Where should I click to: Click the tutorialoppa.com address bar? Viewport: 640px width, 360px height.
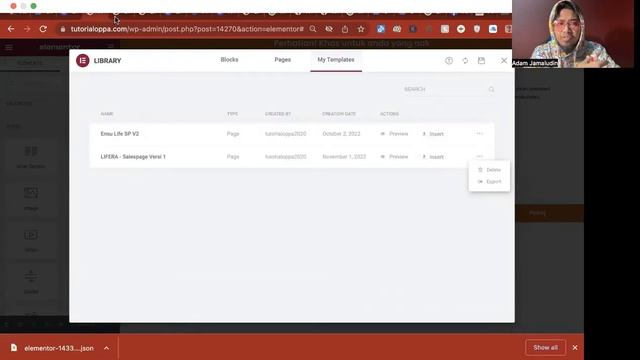pos(187,29)
